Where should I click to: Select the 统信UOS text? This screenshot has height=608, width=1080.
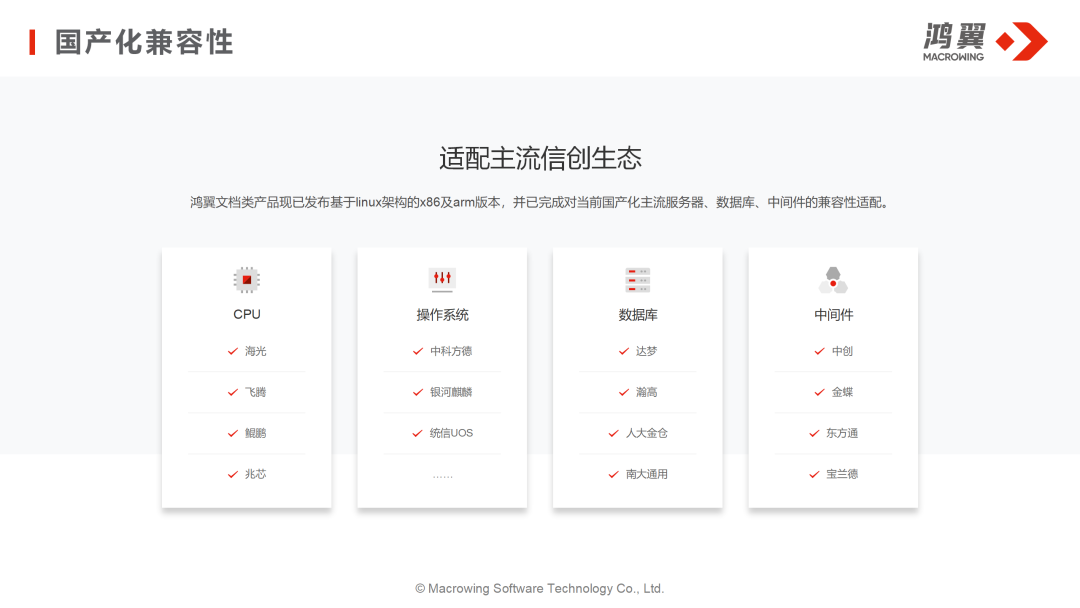[451, 433]
